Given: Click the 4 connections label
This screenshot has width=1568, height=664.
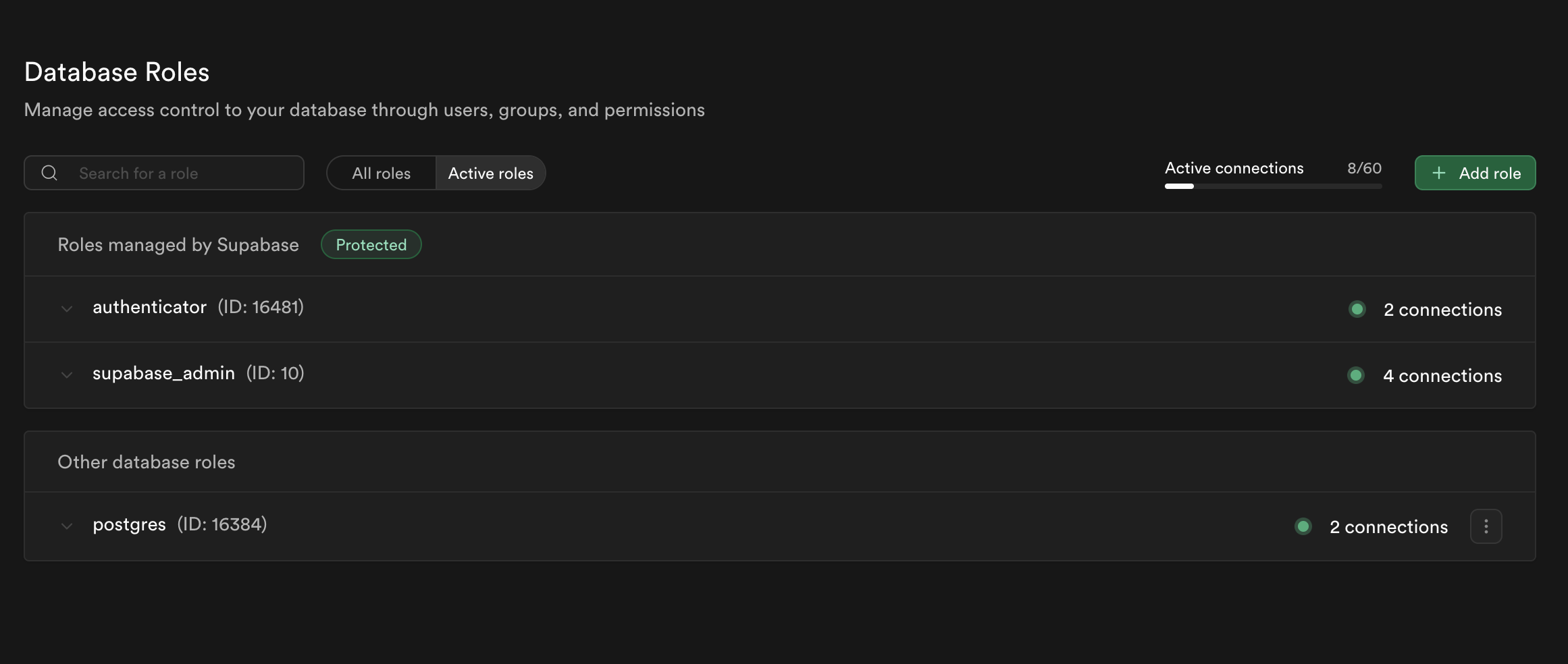Looking at the screenshot, I should (x=1442, y=376).
